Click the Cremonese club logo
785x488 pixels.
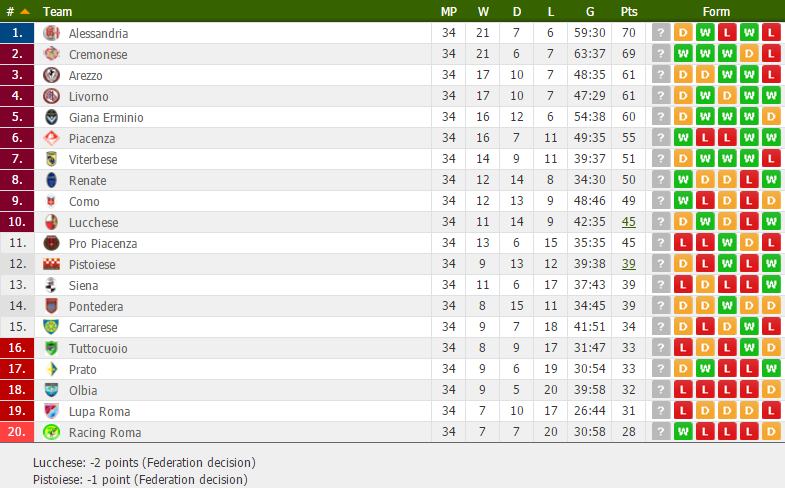[x=51, y=54]
